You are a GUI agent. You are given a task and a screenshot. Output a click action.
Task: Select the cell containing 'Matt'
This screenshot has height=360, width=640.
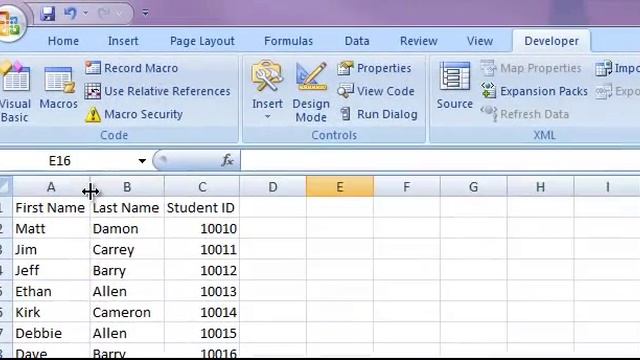pyautogui.click(x=51, y=229)
